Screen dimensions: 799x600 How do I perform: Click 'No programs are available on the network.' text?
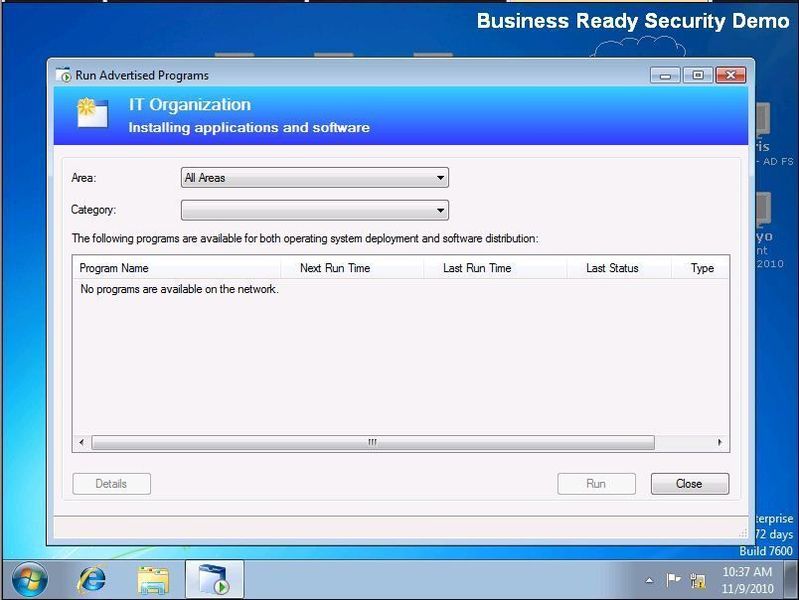(x=179, y=289)
